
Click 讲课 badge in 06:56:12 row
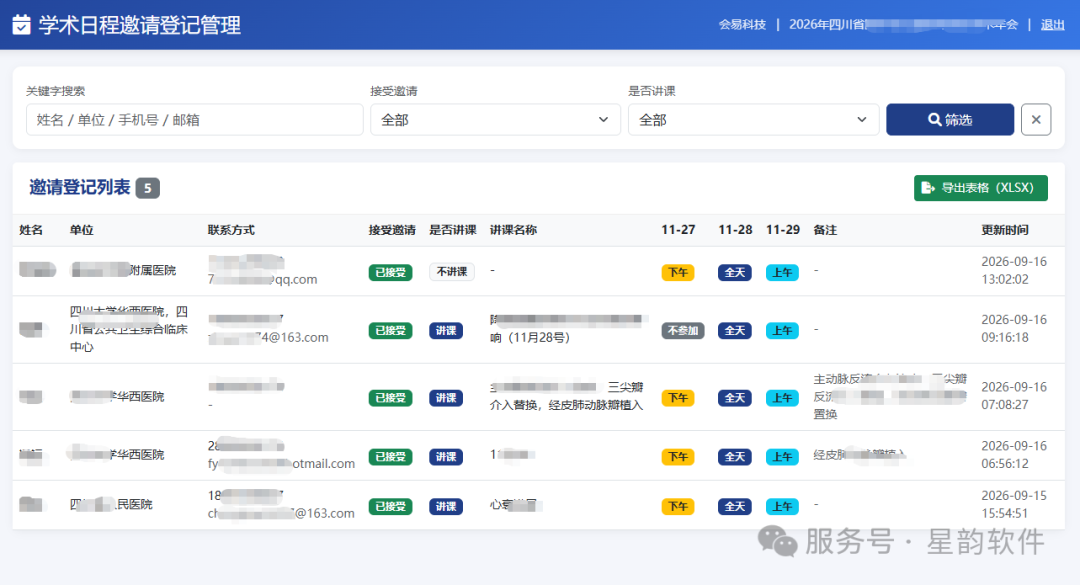pyautogui.click(x=446, y=457)
